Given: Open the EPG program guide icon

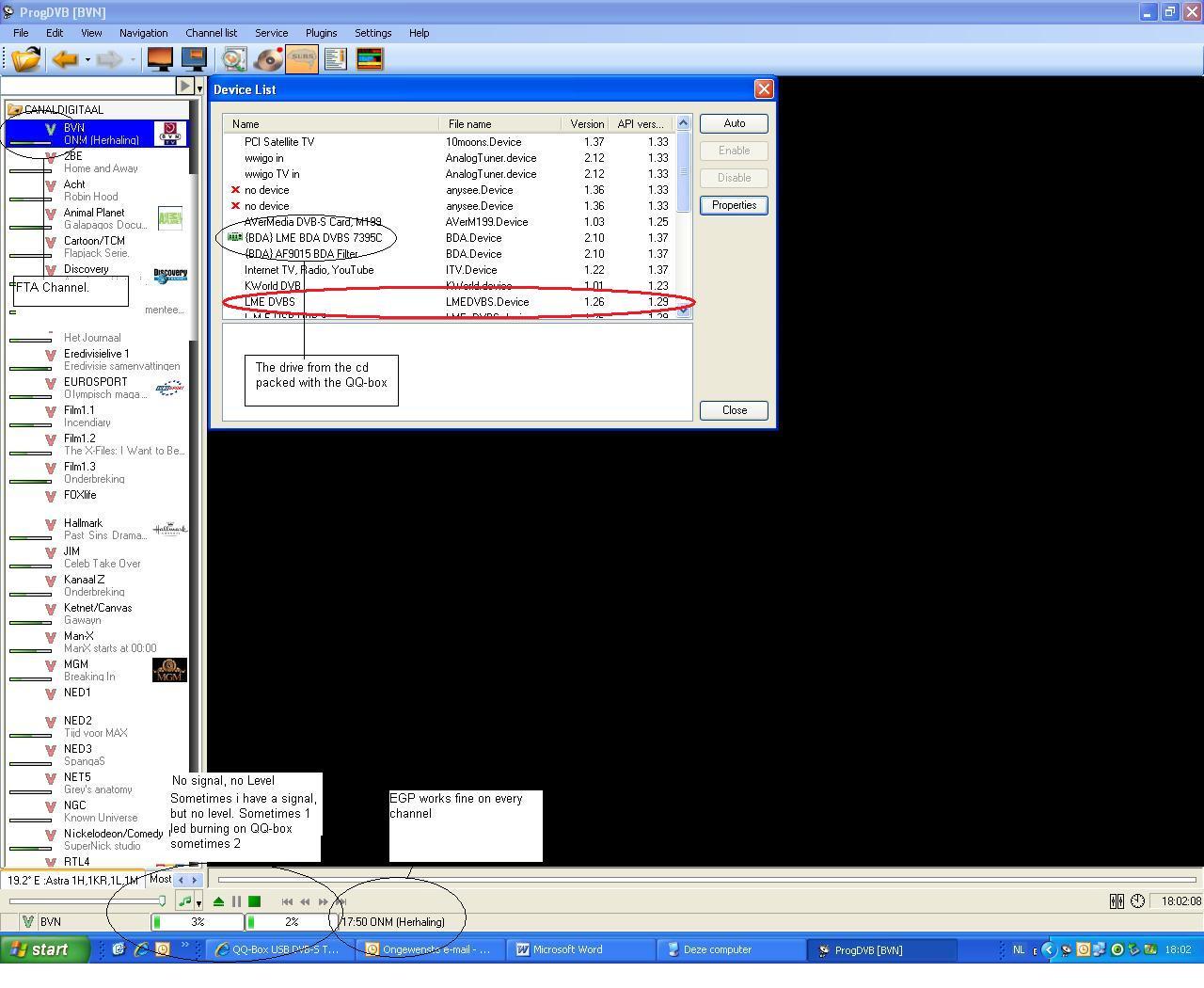Looking at the screenshot, I should pos(370,59).
